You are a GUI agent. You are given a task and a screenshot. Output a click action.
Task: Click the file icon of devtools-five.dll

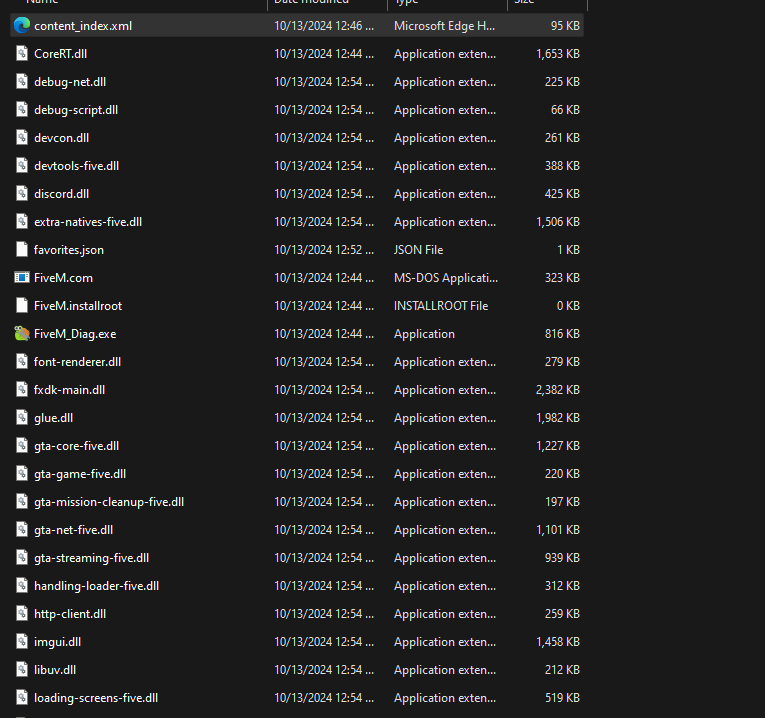22,165
